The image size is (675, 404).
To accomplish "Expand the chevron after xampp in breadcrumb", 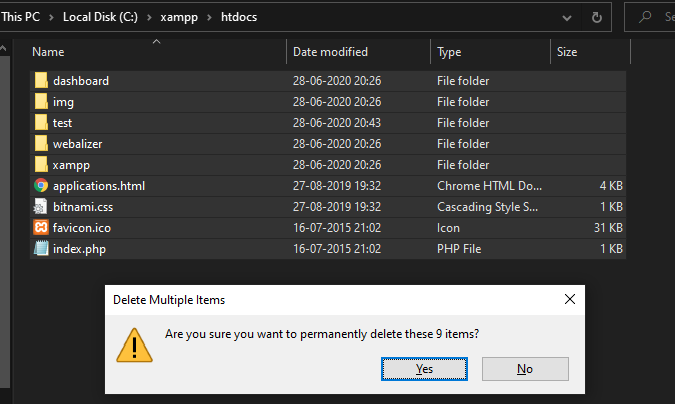I will tap(209, 18).
